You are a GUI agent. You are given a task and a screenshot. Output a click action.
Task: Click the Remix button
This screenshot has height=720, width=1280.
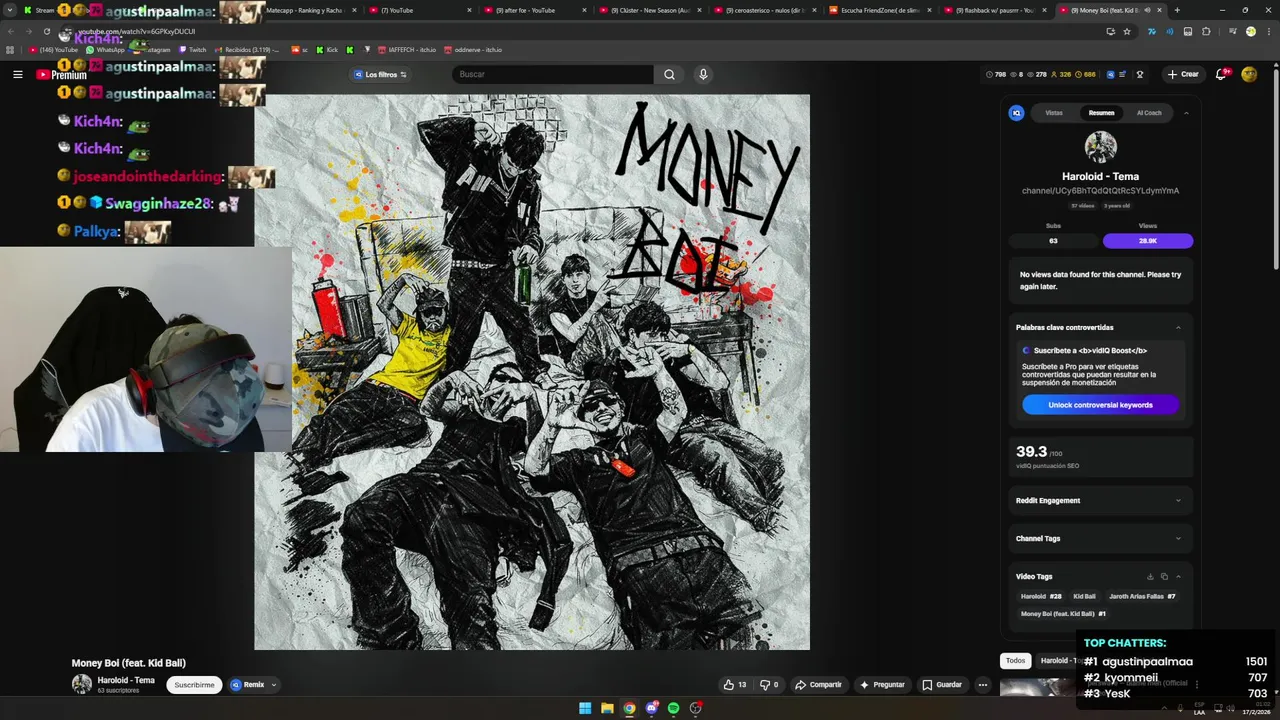click(248, 685)
